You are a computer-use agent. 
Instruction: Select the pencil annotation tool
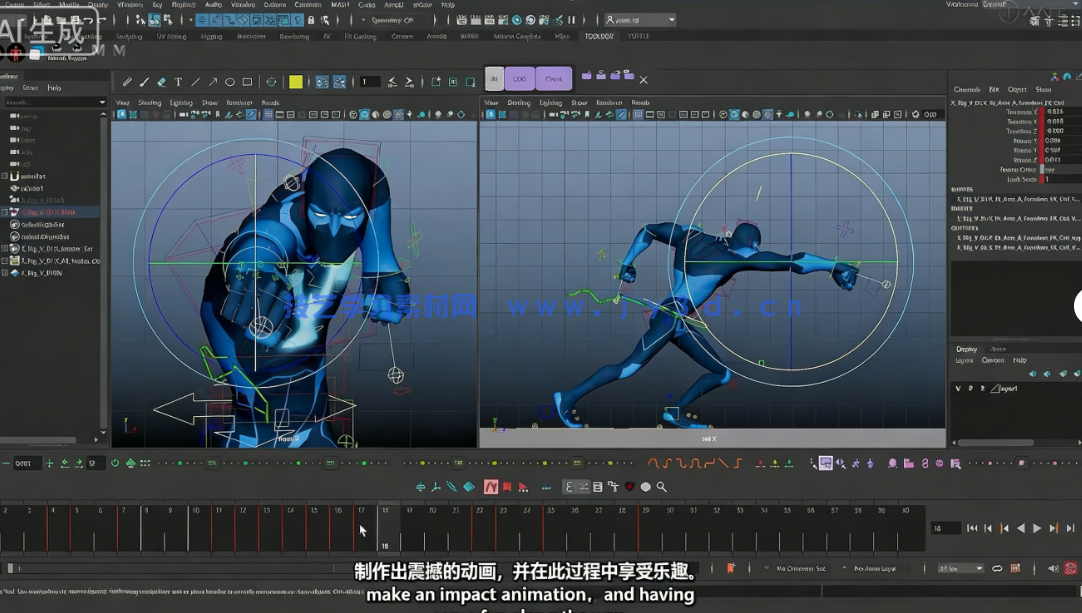click(x=127, y=83)
